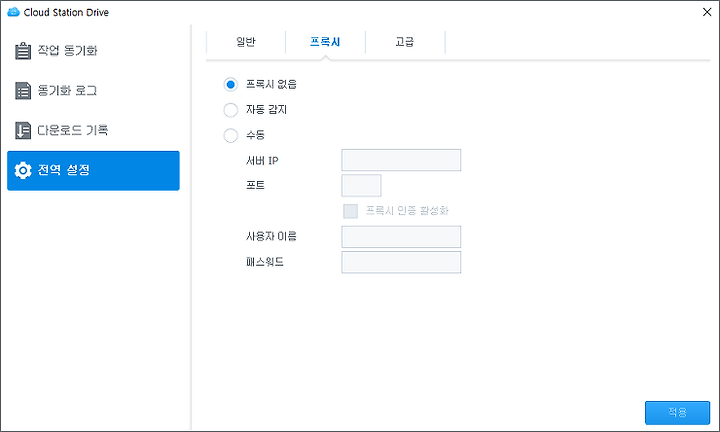
Task: Focus the 패스워드 text field
Action: 401,262
